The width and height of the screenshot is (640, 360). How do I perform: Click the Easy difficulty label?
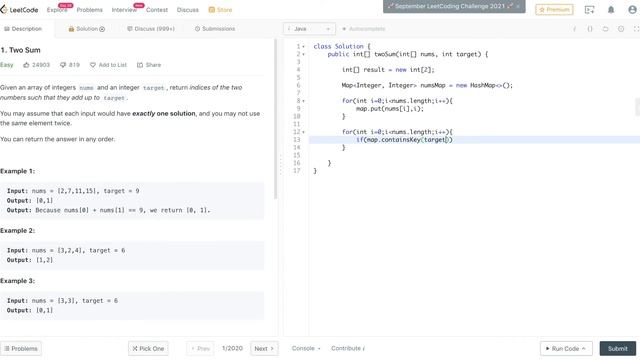[7, 65]
